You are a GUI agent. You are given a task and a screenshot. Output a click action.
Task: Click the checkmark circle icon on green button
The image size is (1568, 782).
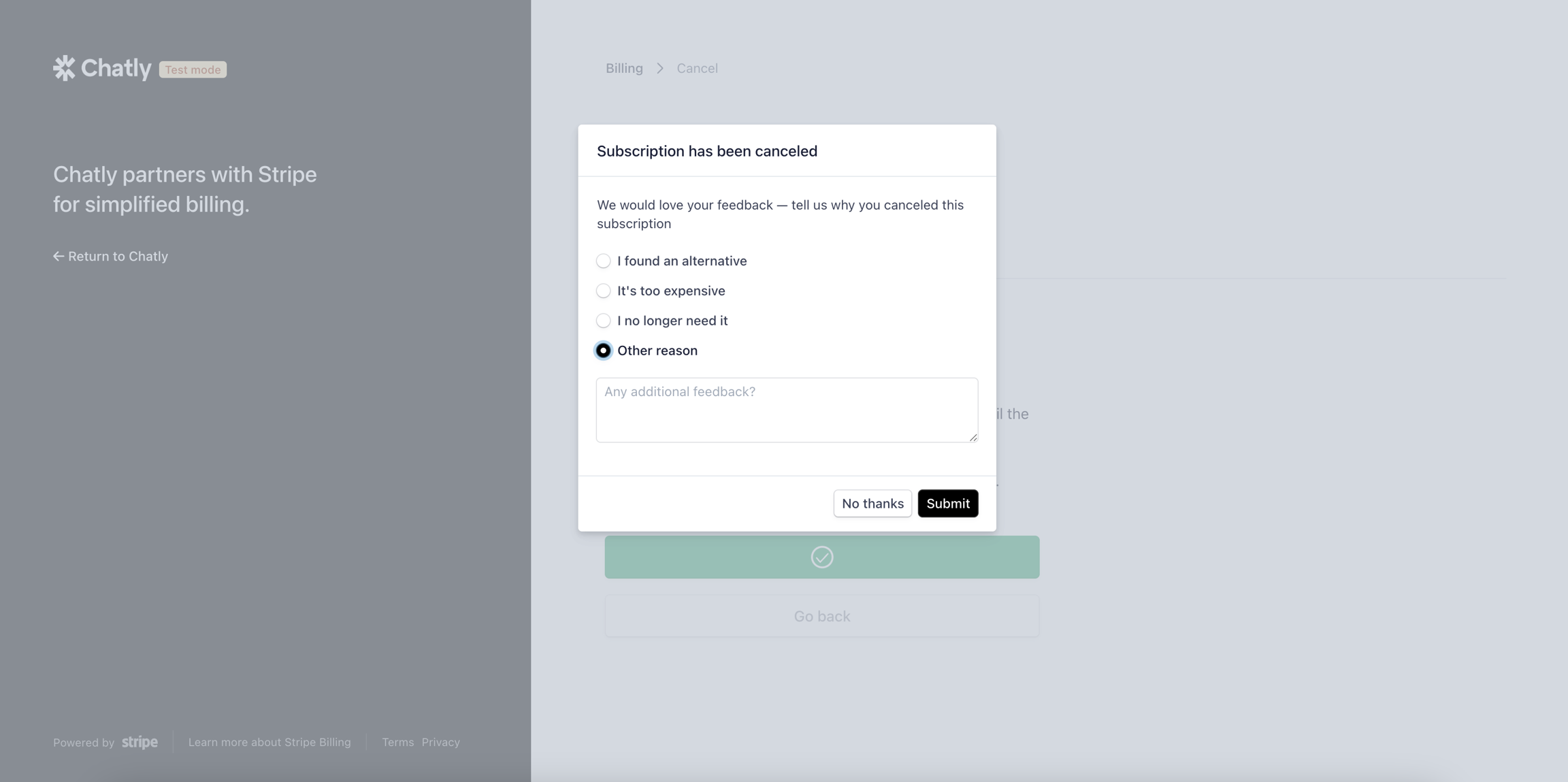coord(822,557)
